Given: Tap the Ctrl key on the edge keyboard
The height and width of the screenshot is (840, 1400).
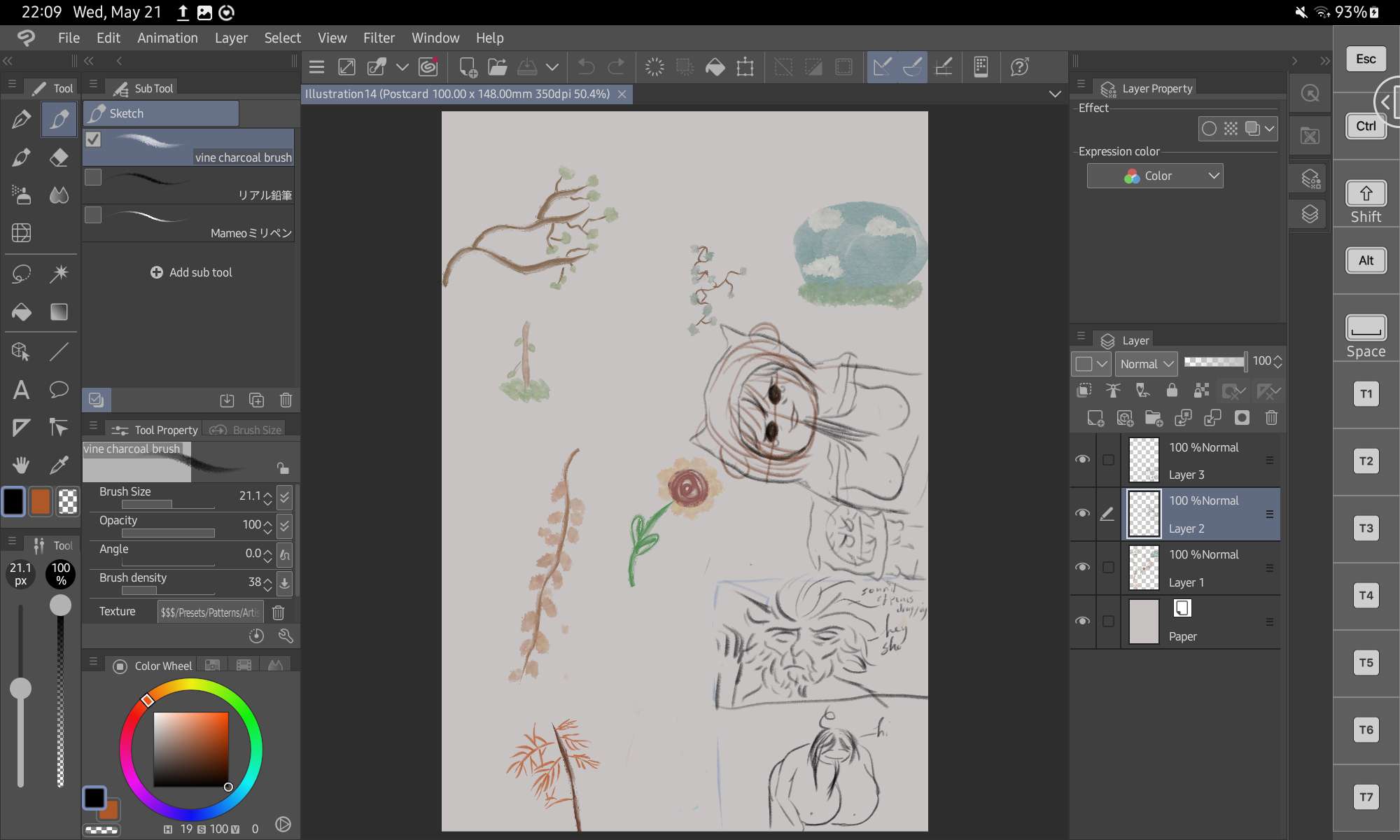Looking at the screenshot, I should 1366,126.
